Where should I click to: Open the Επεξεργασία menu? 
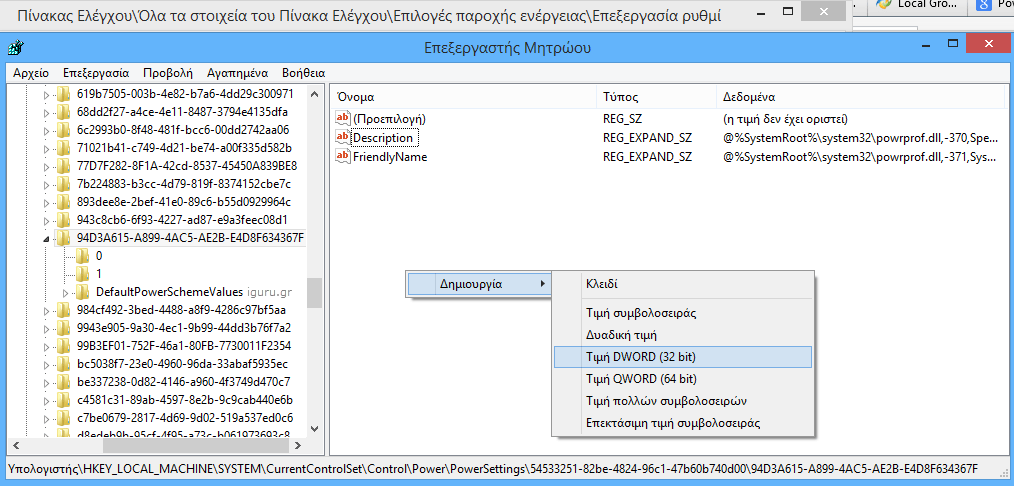[x=96, y=72]
